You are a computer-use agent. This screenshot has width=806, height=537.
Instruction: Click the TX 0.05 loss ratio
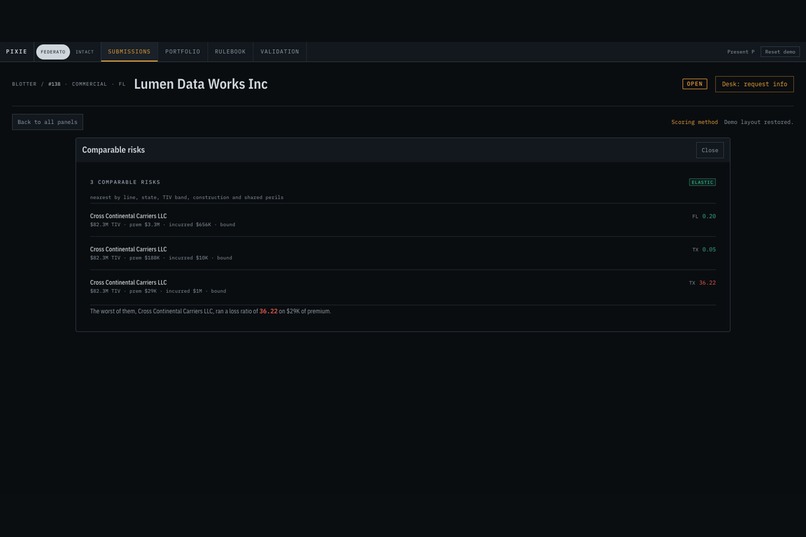(704, 250)
